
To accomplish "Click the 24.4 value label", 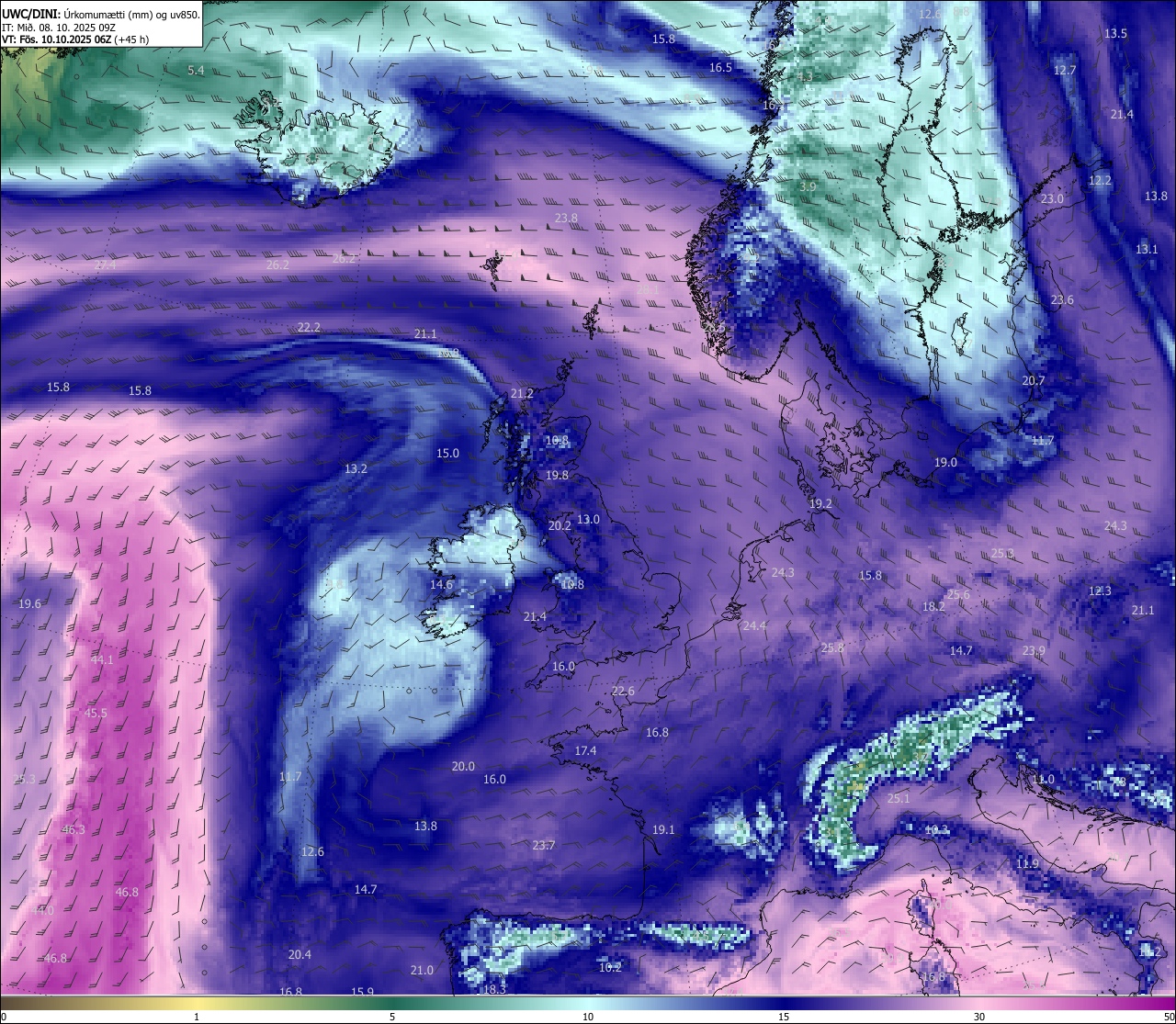I will pyautogui.click(x=754, y=625).
